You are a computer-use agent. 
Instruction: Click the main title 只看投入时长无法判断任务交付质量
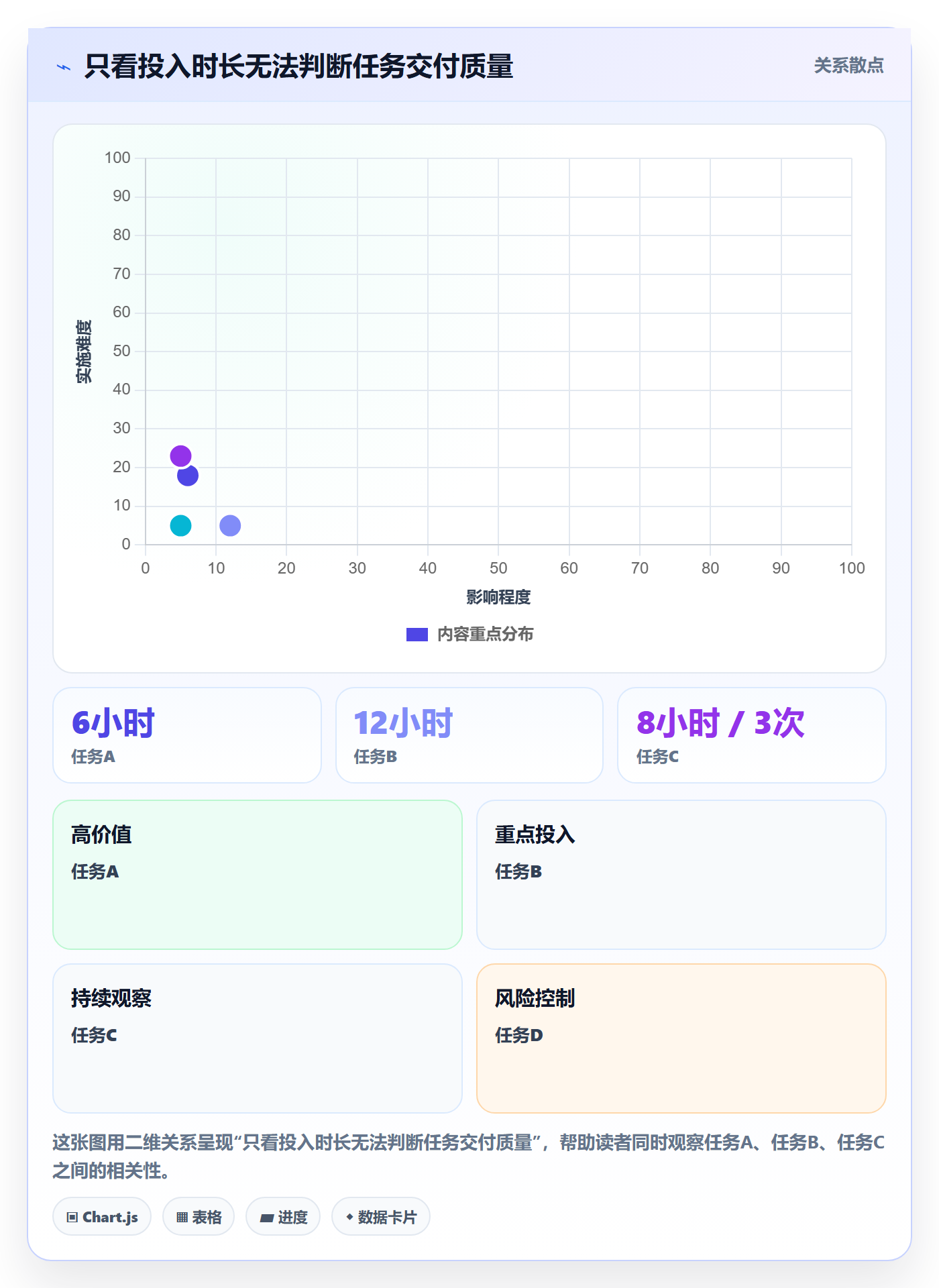pyautogui.click(x=298, y=66)
